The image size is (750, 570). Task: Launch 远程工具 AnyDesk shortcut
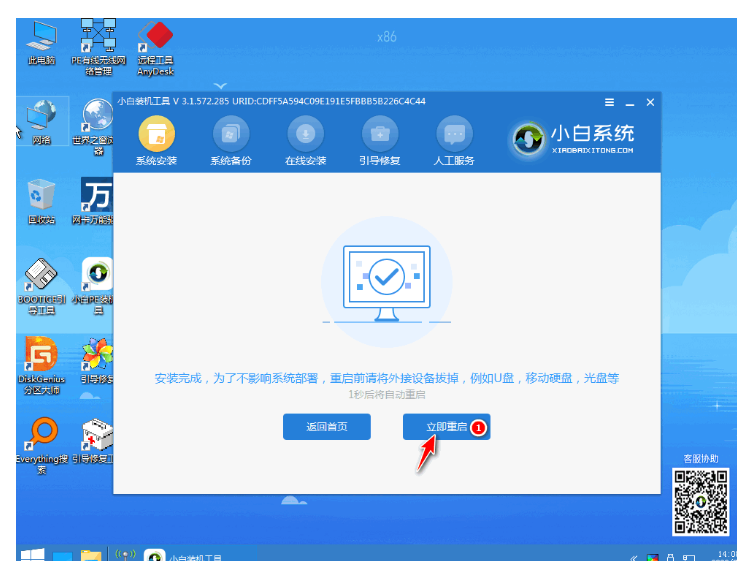155,48
